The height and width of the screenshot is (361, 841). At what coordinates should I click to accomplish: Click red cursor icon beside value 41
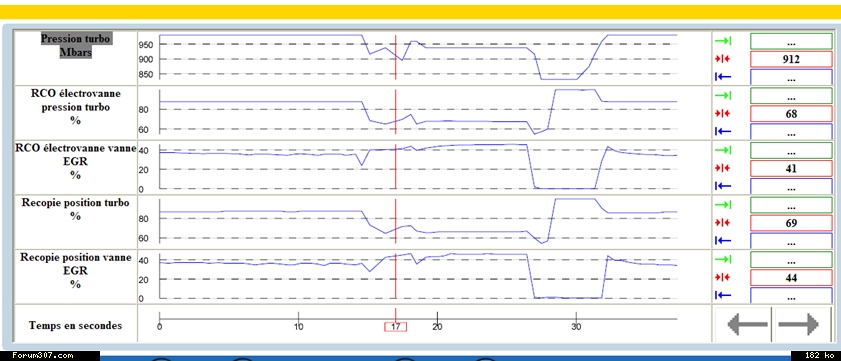click(x=723, y=168)
